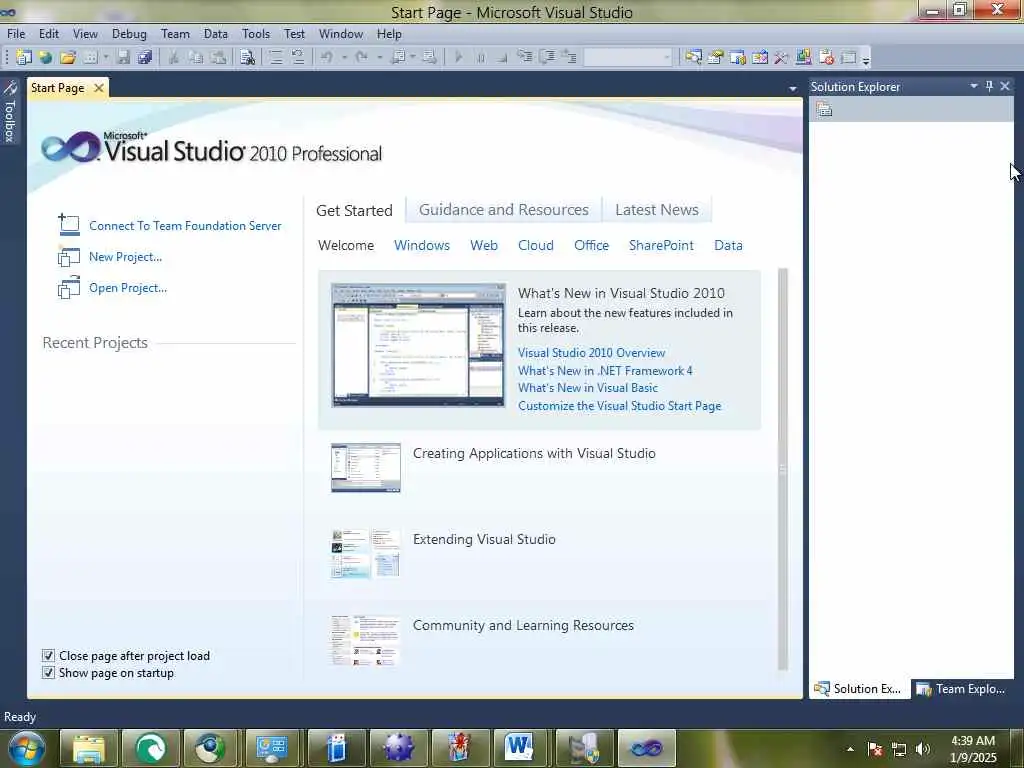Click the Start Page toolbar icon

click(803, 57)
